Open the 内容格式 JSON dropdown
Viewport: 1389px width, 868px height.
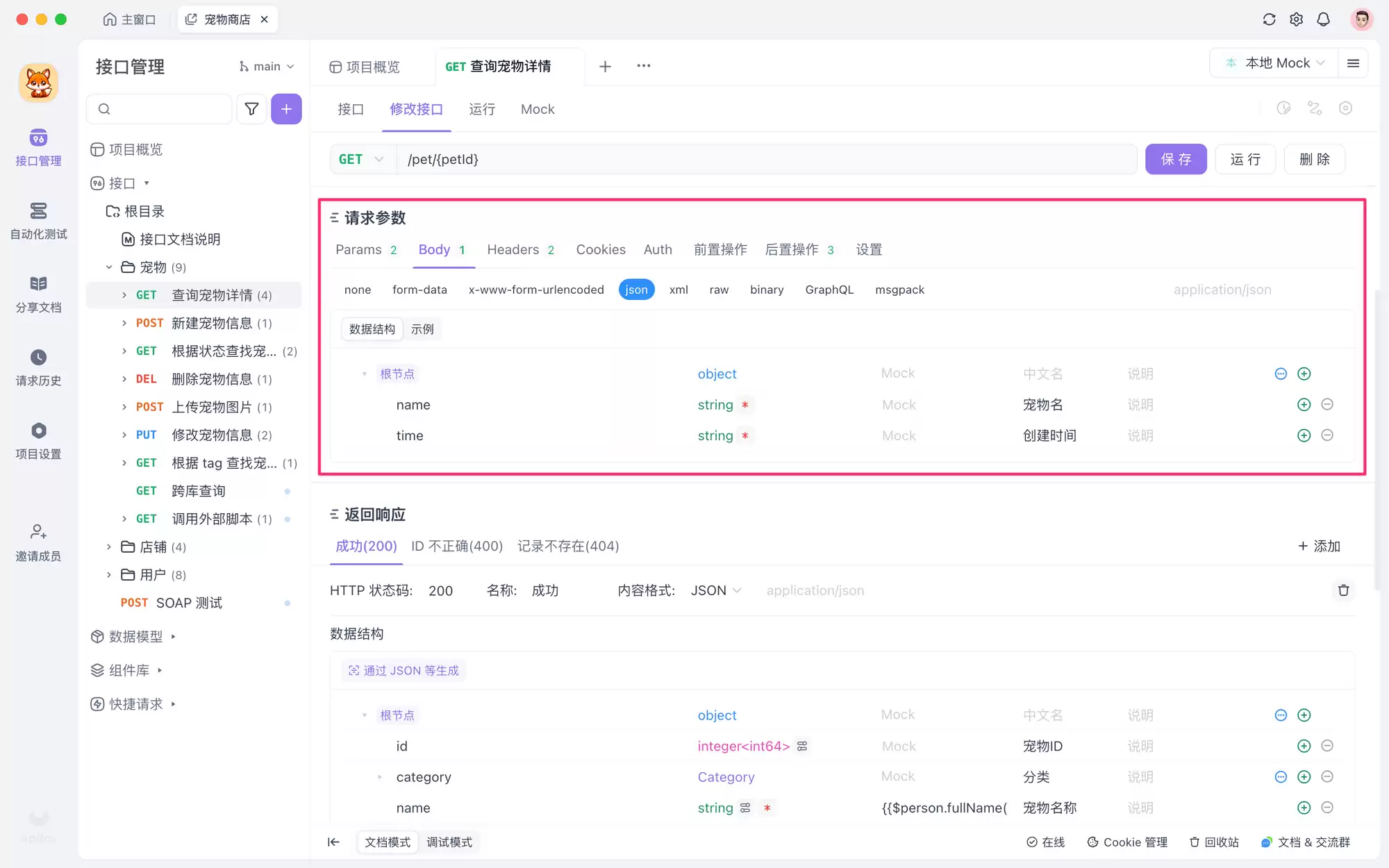click(716, 590)
